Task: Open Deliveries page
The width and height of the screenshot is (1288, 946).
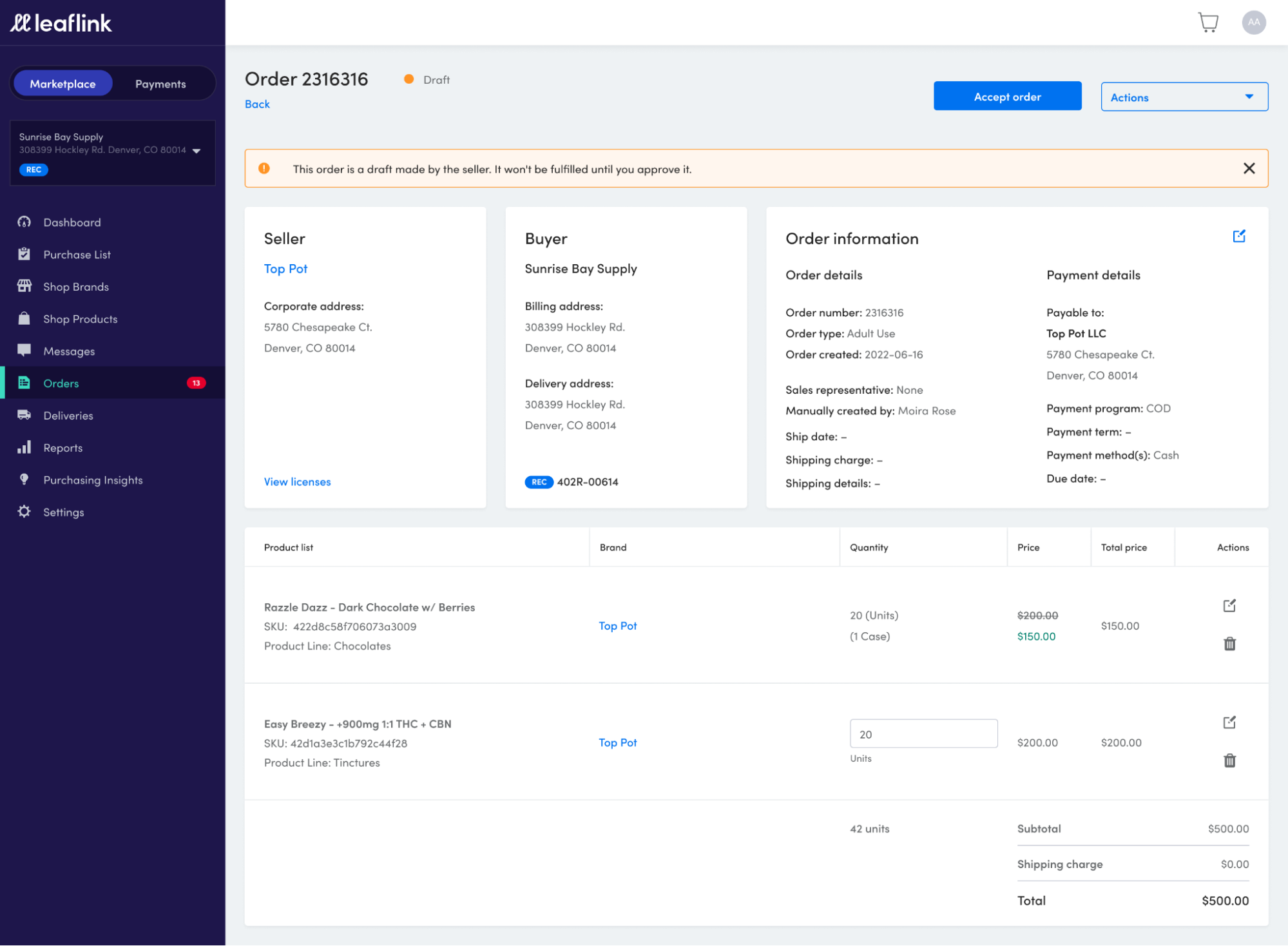Action: pyautogui.click(x=68, y=416)
